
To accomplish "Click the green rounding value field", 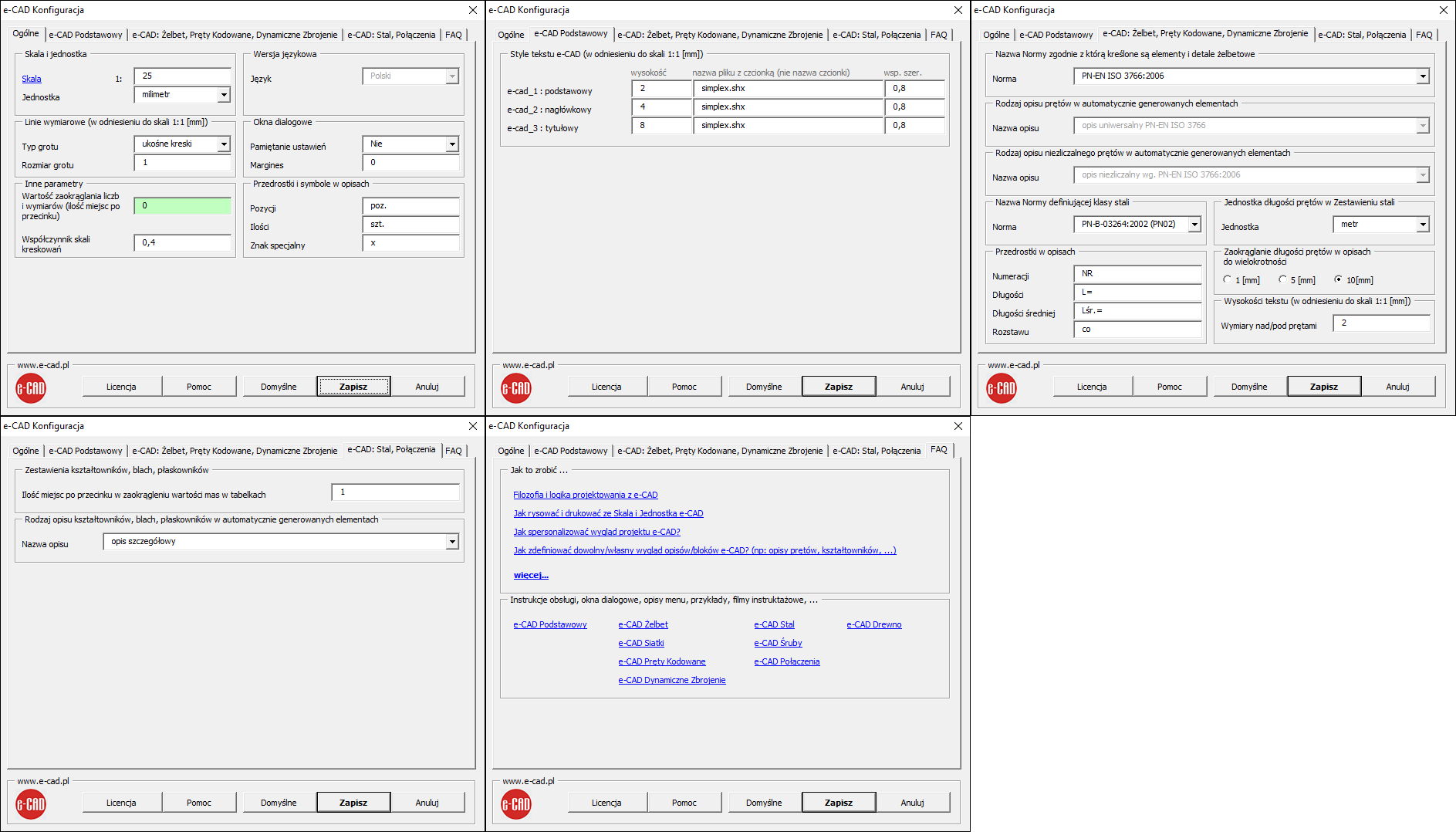I will click(183, 206).
